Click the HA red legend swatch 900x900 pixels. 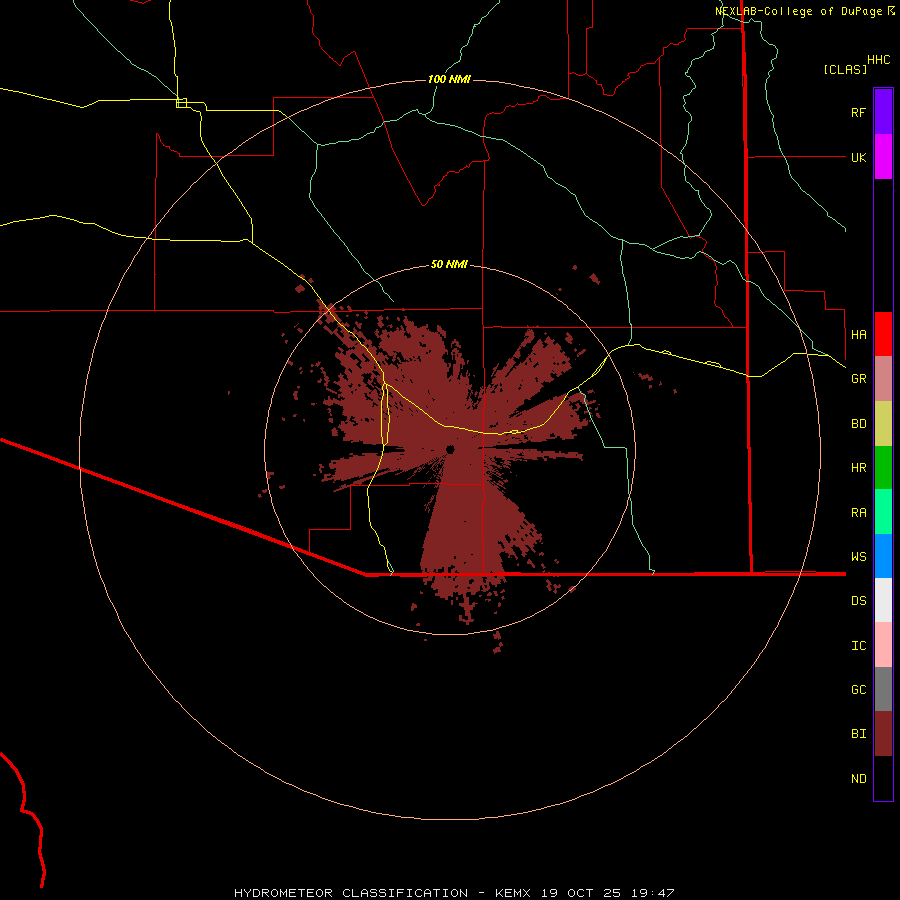coord(883,334)
